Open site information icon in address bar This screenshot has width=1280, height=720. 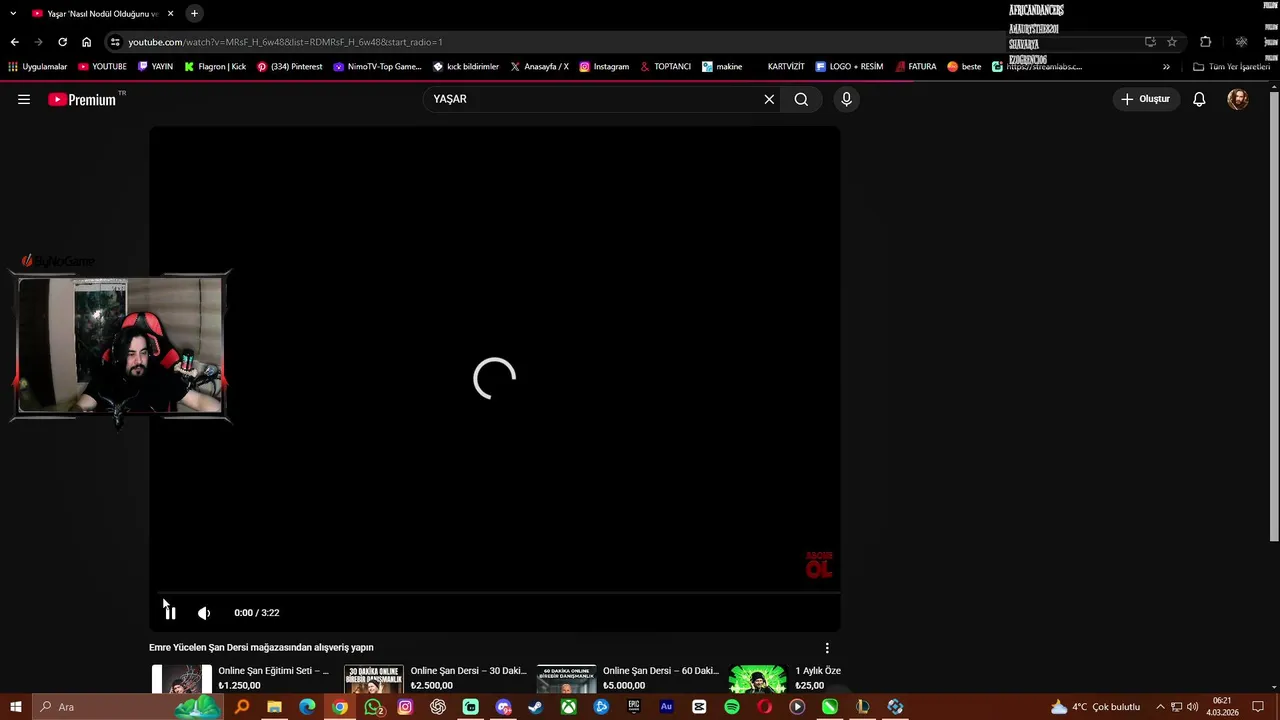click(116, 42)
